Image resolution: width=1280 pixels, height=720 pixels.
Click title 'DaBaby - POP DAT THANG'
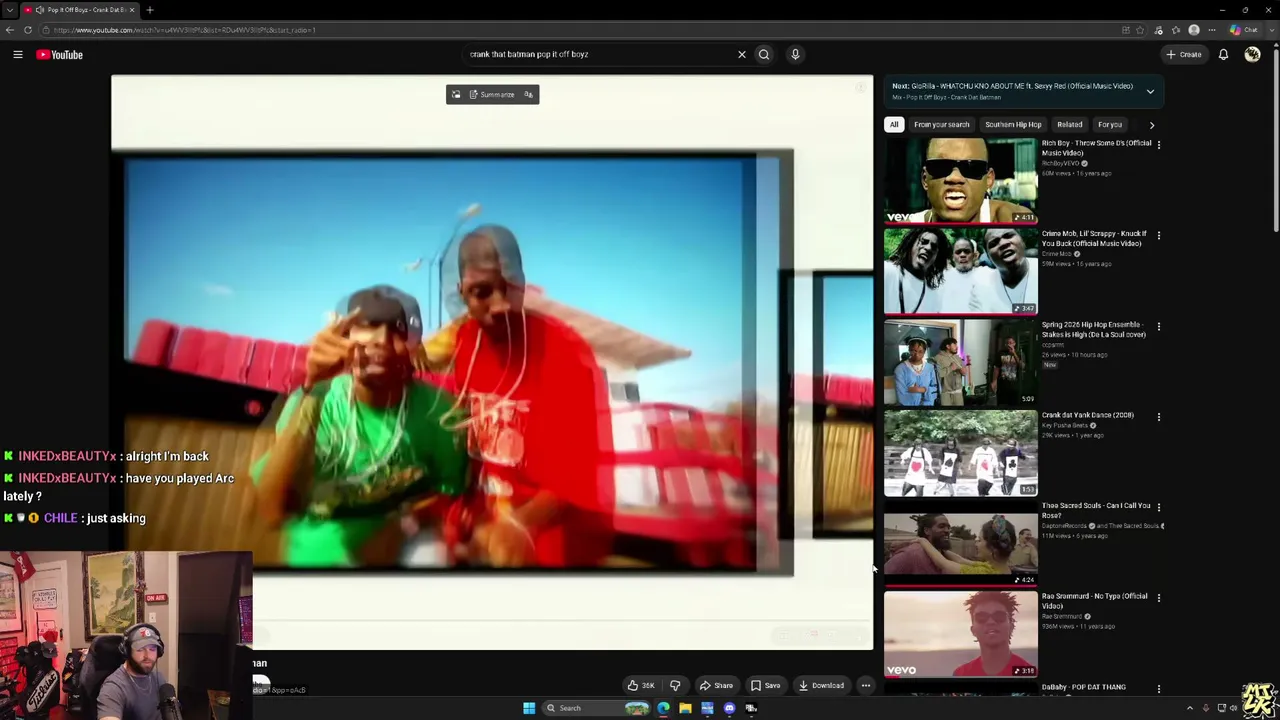pos(1084,687)
